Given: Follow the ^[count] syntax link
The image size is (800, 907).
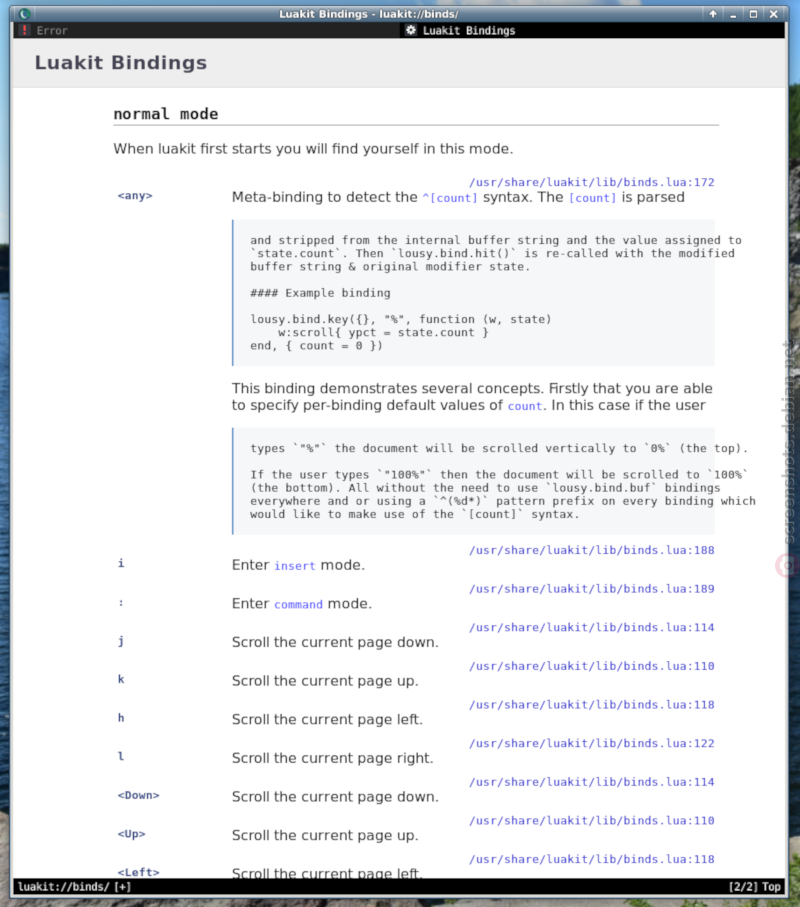Looking at the screenshot, I should [450, 198].
